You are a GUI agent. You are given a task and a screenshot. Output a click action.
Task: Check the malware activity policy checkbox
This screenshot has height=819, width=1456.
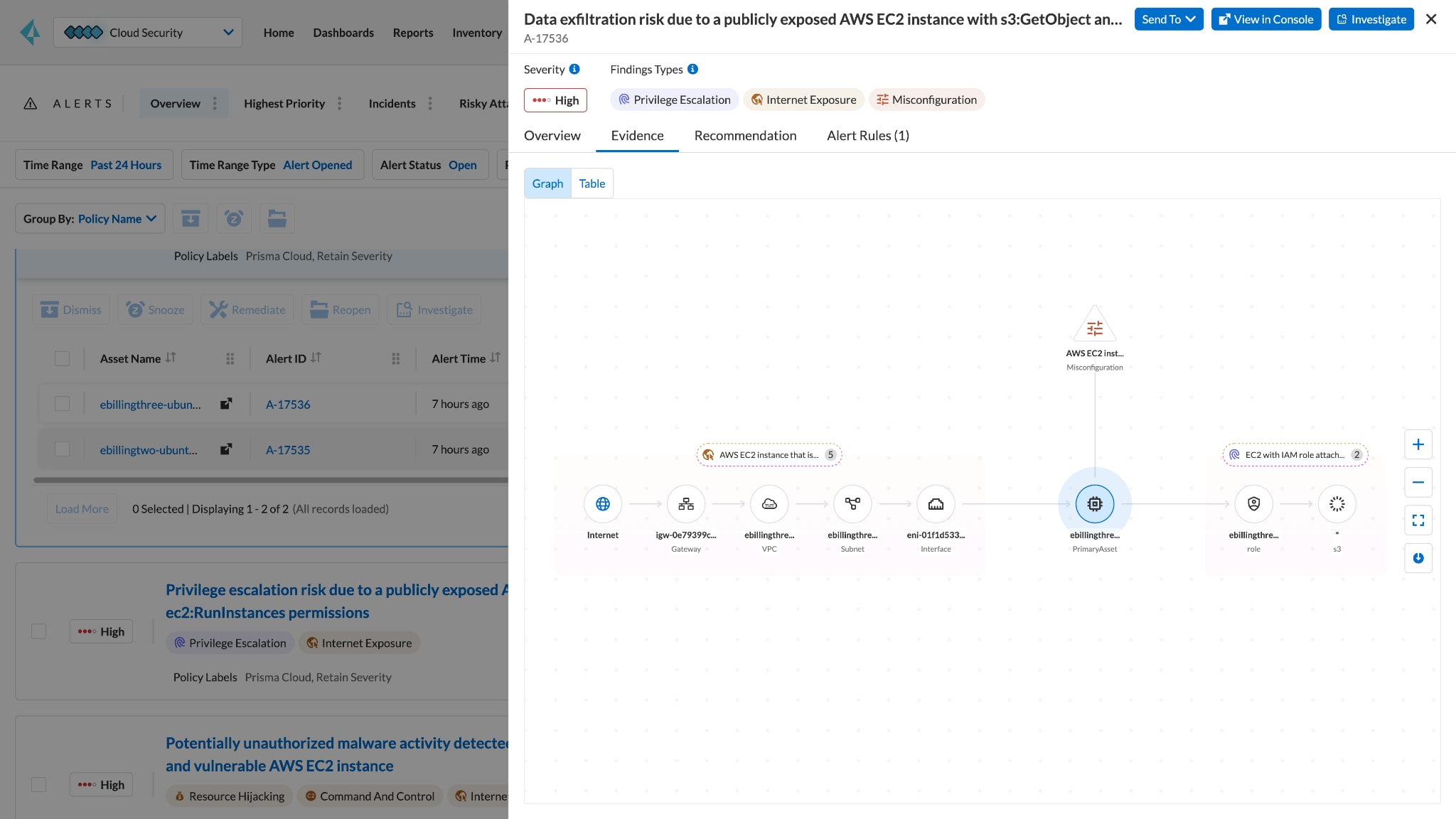(x=39, y=784)
